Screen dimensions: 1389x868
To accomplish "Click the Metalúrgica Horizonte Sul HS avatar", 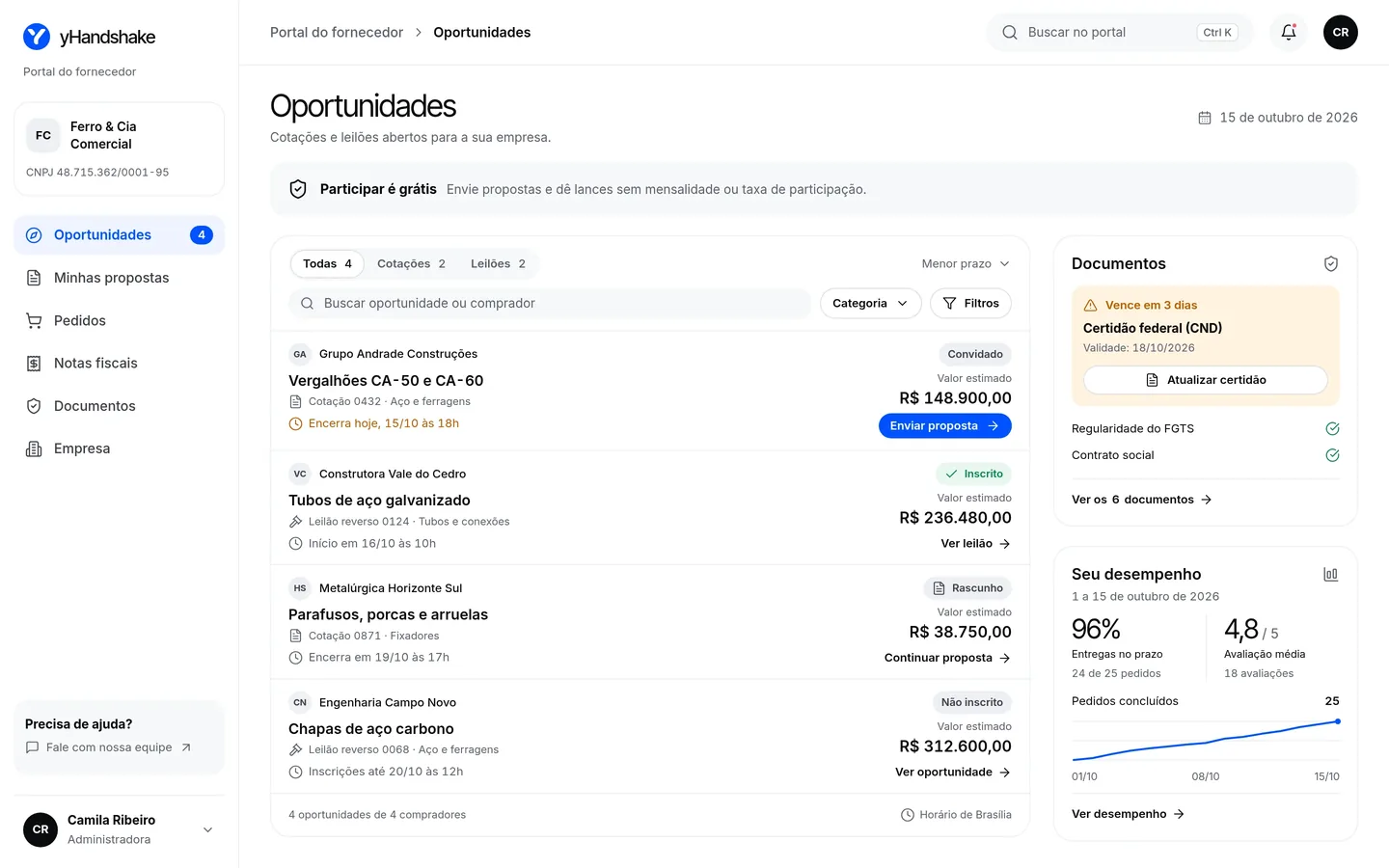I will [x=300, y=588].
